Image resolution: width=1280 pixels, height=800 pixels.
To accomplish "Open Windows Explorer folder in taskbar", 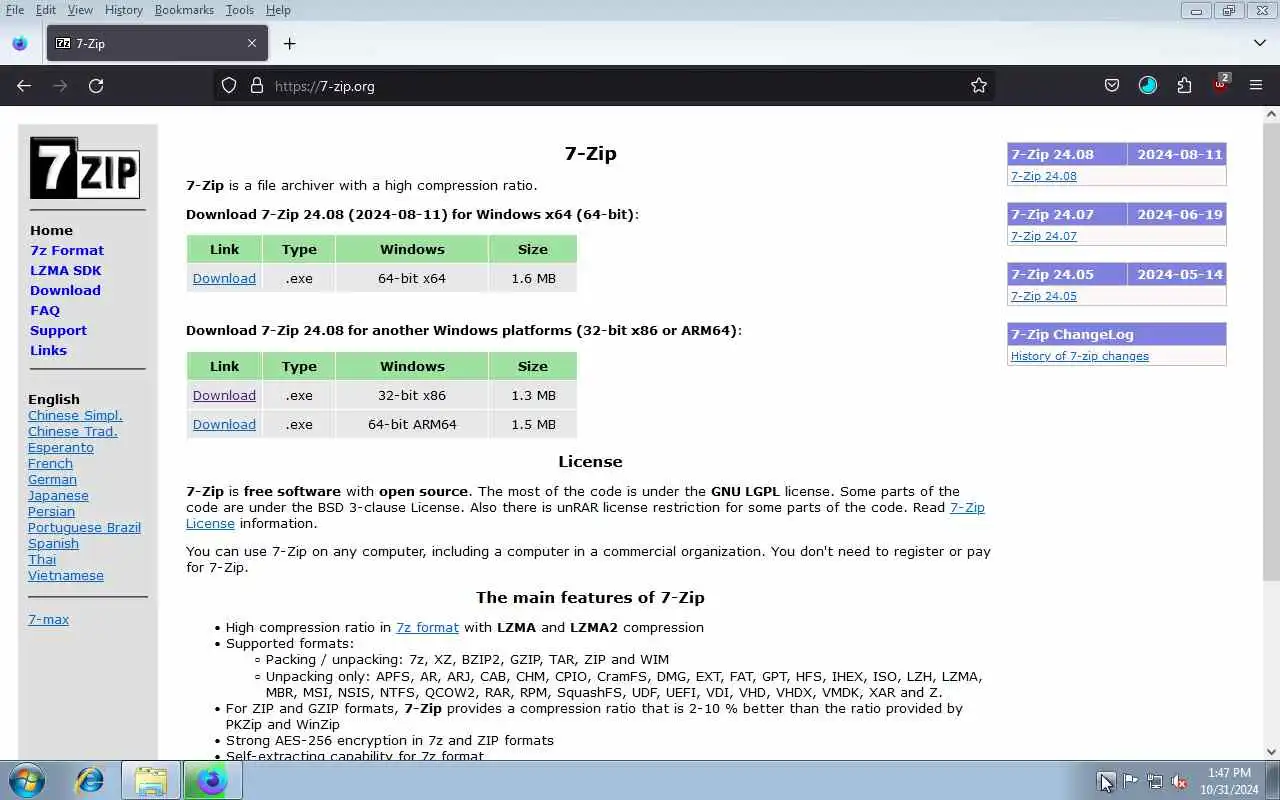I will [151, 781].
